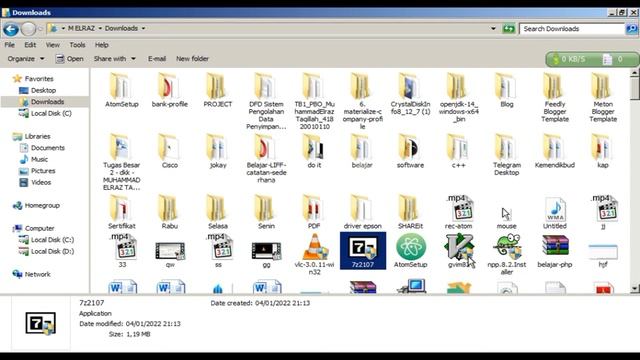Open Local Disk (D:) under Computer

[x=47, y=251]
